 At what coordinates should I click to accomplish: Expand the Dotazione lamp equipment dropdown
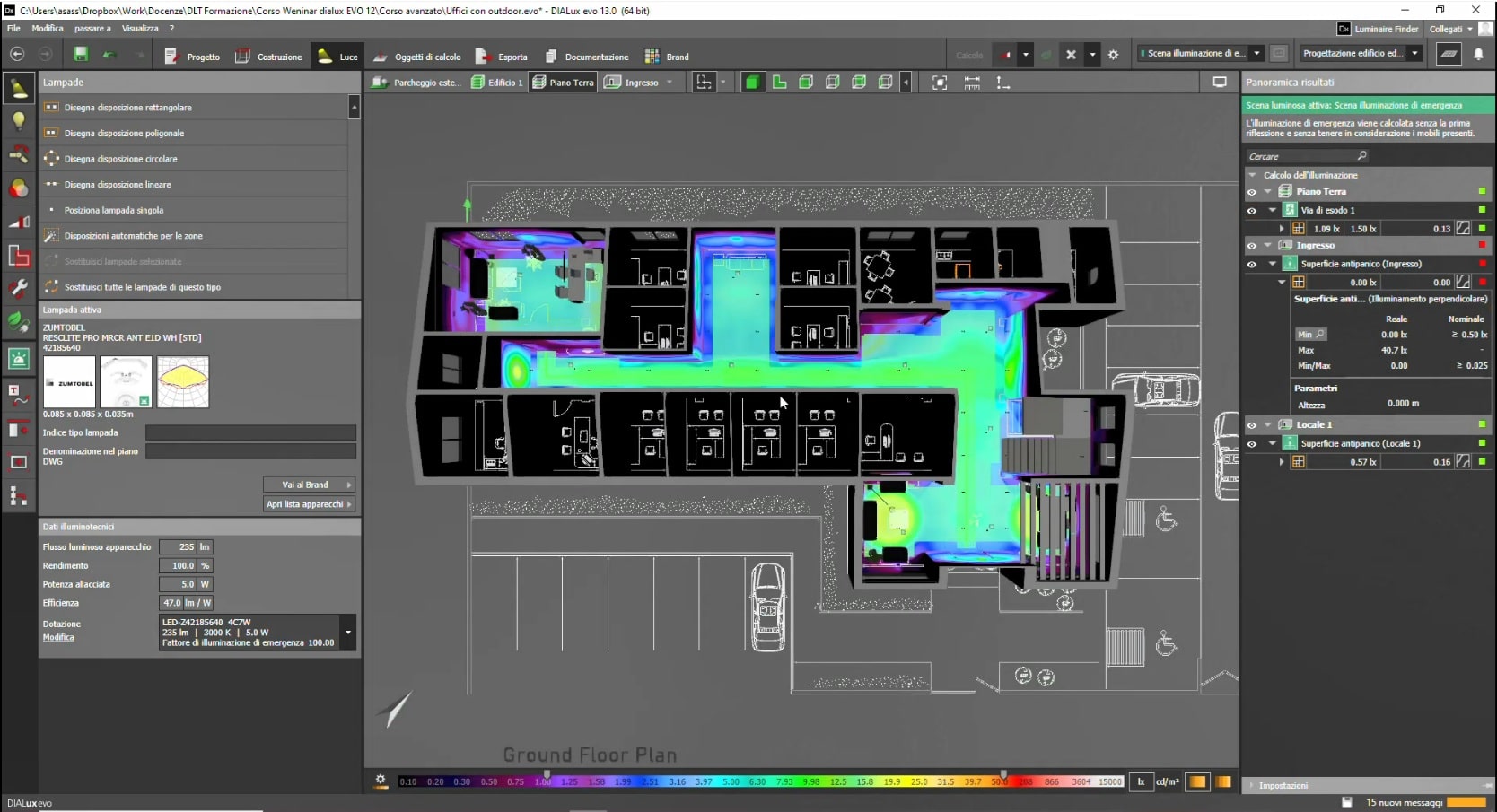coord(348,633)
